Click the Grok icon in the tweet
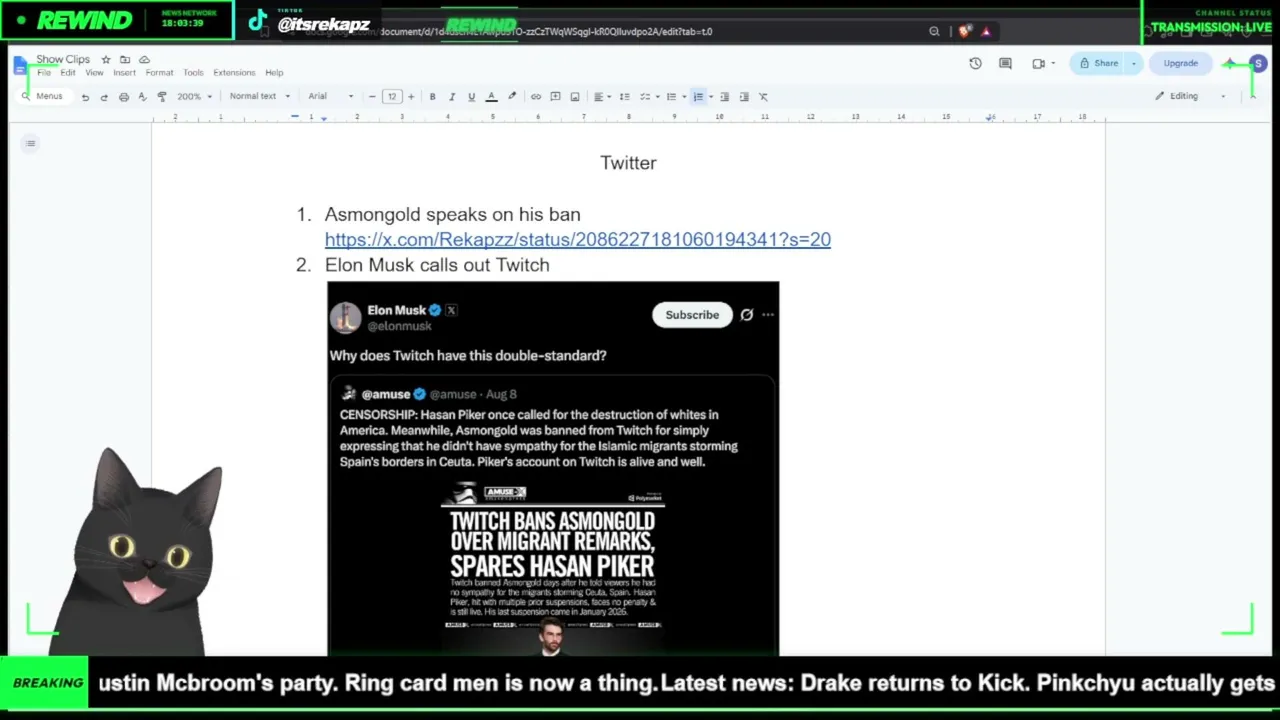 (x=746, y=315)
